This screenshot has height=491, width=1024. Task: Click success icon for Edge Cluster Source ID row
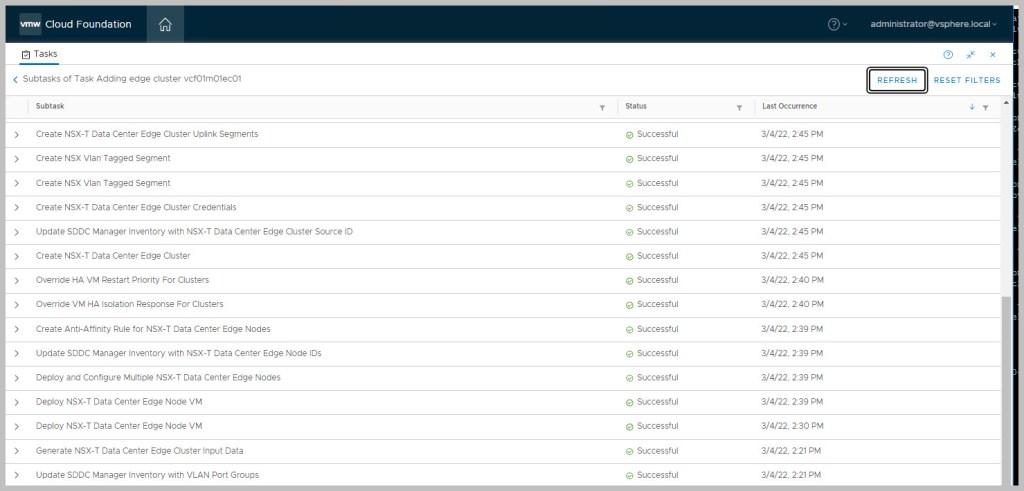coord(630,232)
